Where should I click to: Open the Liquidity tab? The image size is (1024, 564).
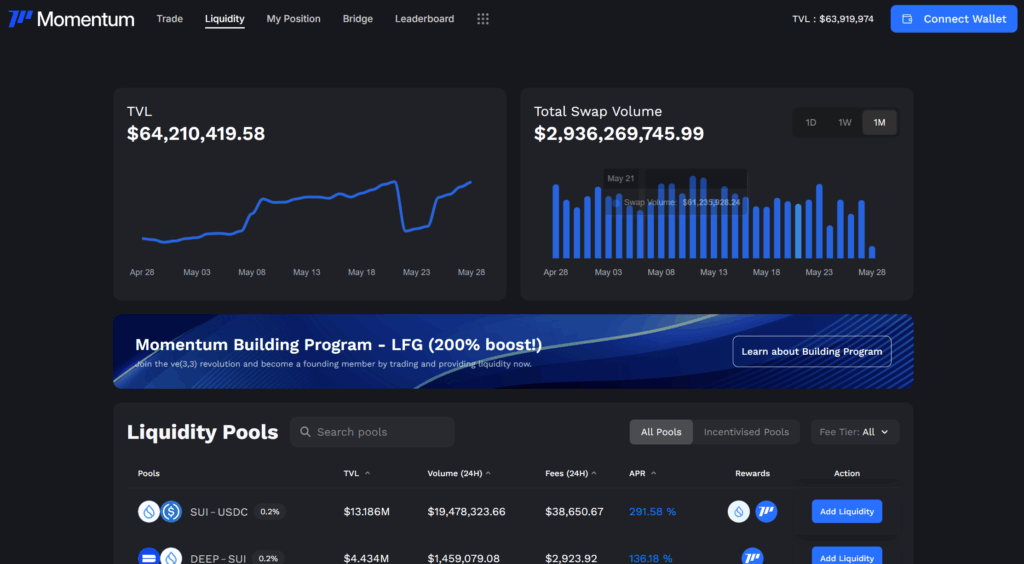225,19
